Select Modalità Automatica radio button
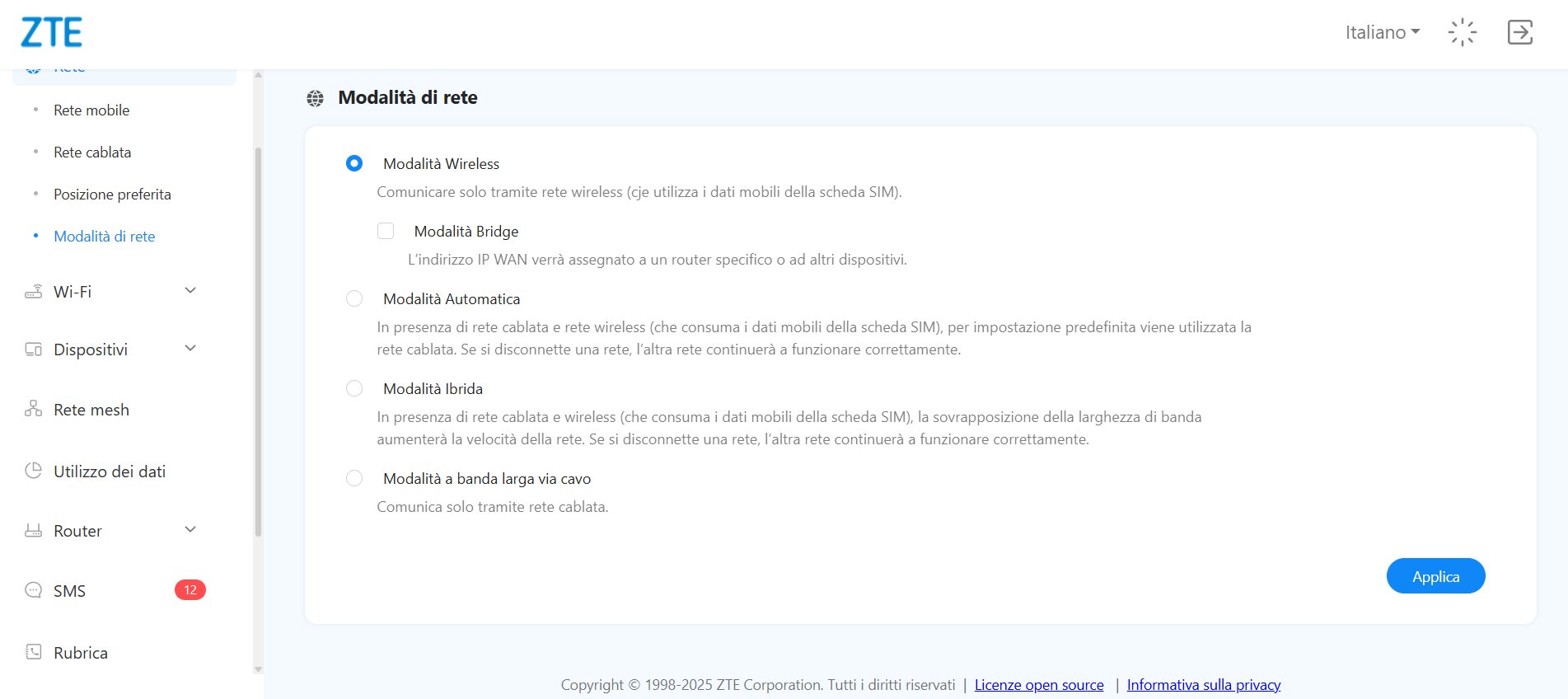 354,298
